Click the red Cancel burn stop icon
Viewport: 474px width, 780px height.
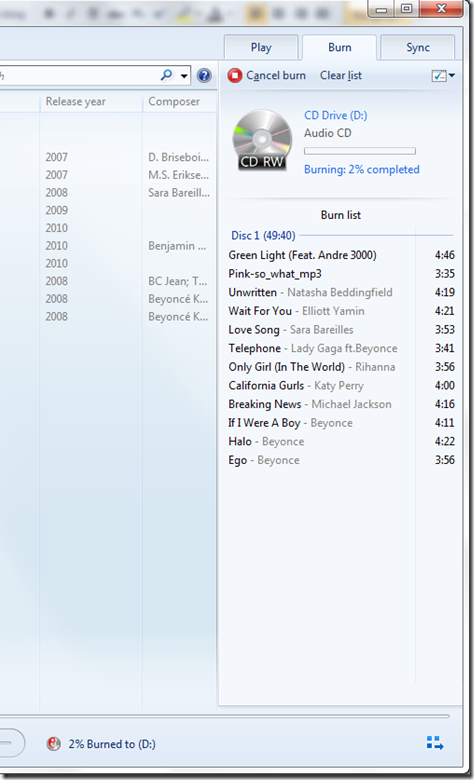point(235,76)
